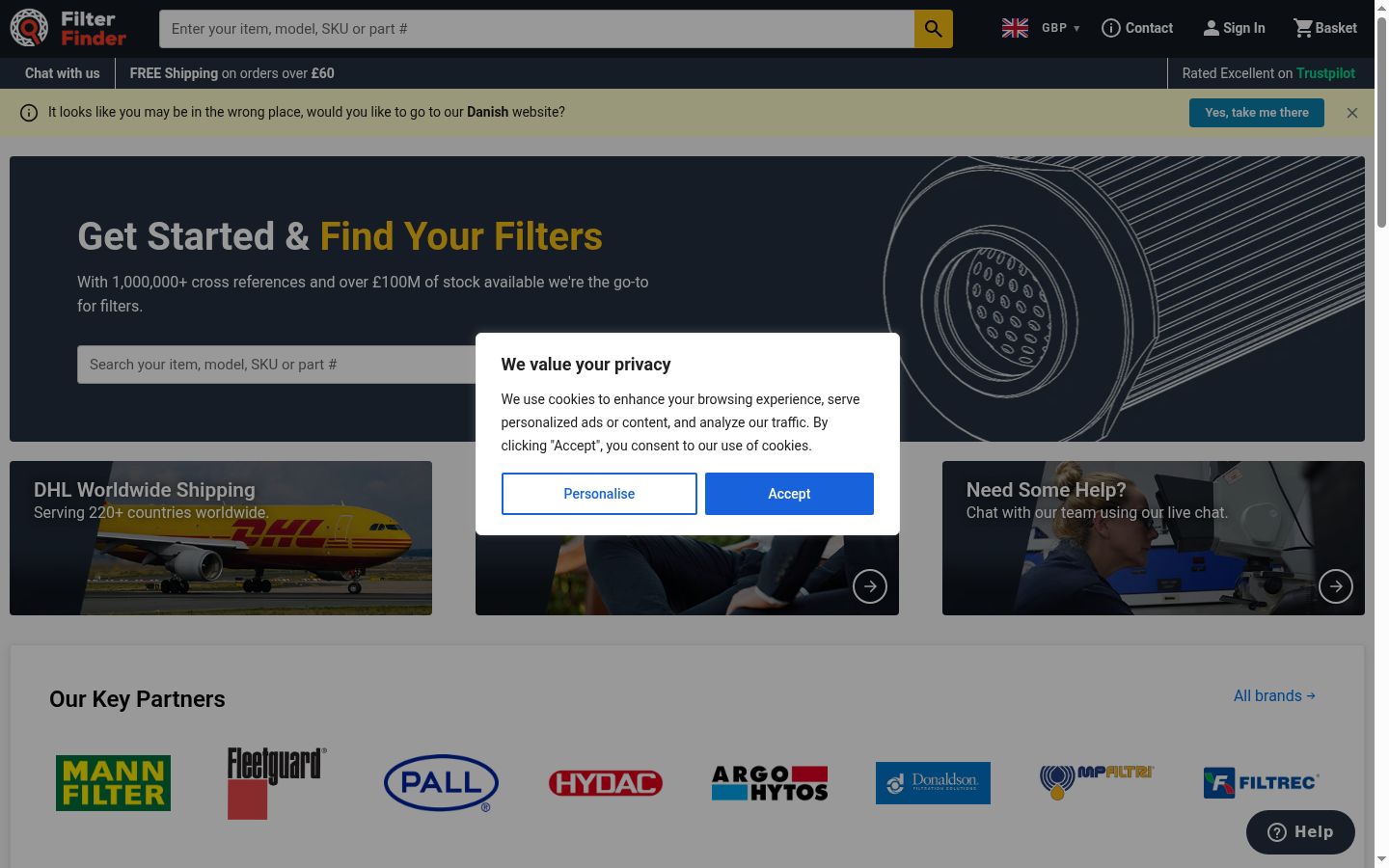Viewport: 1389px width, 868px height.
Task: Open the Trustpilot rating link
Action: (x=1268, y=73)
